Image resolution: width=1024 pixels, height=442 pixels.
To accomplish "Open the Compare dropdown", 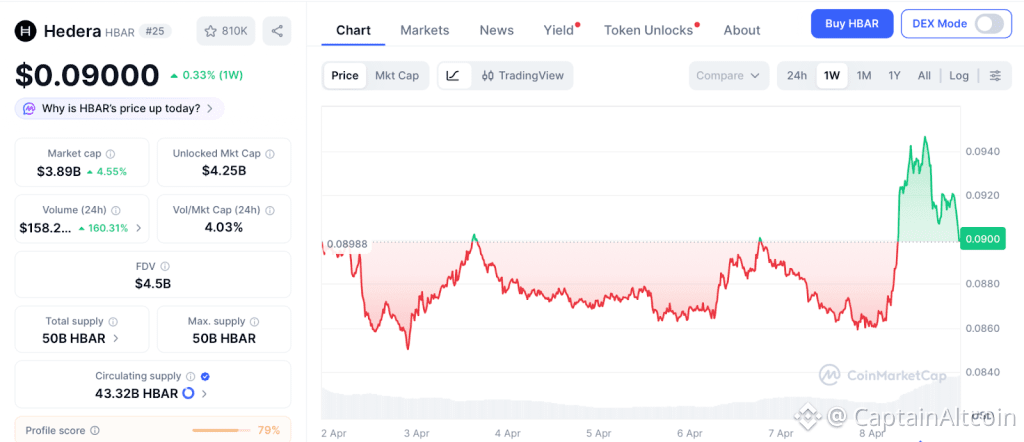I will point(728,76).
